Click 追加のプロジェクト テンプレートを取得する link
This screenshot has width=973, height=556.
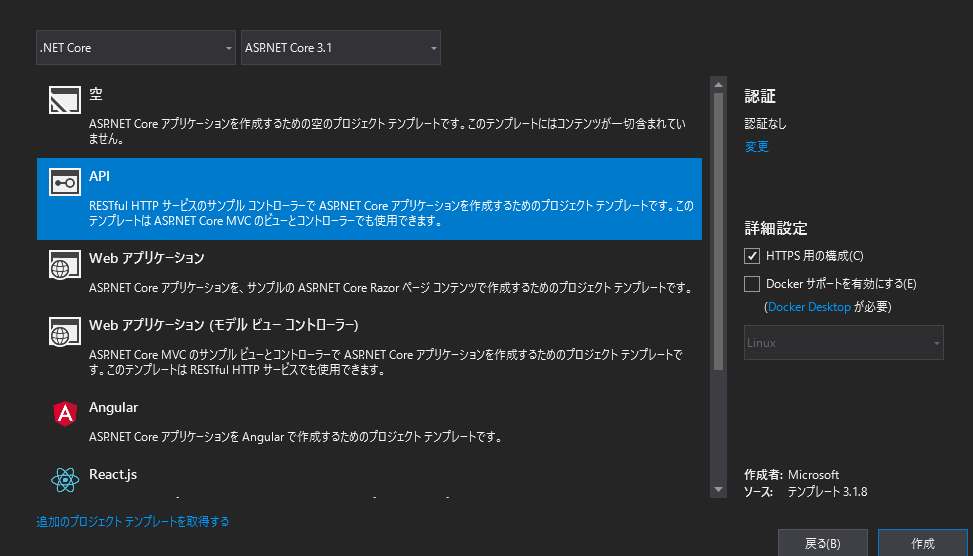click(133, 522)
